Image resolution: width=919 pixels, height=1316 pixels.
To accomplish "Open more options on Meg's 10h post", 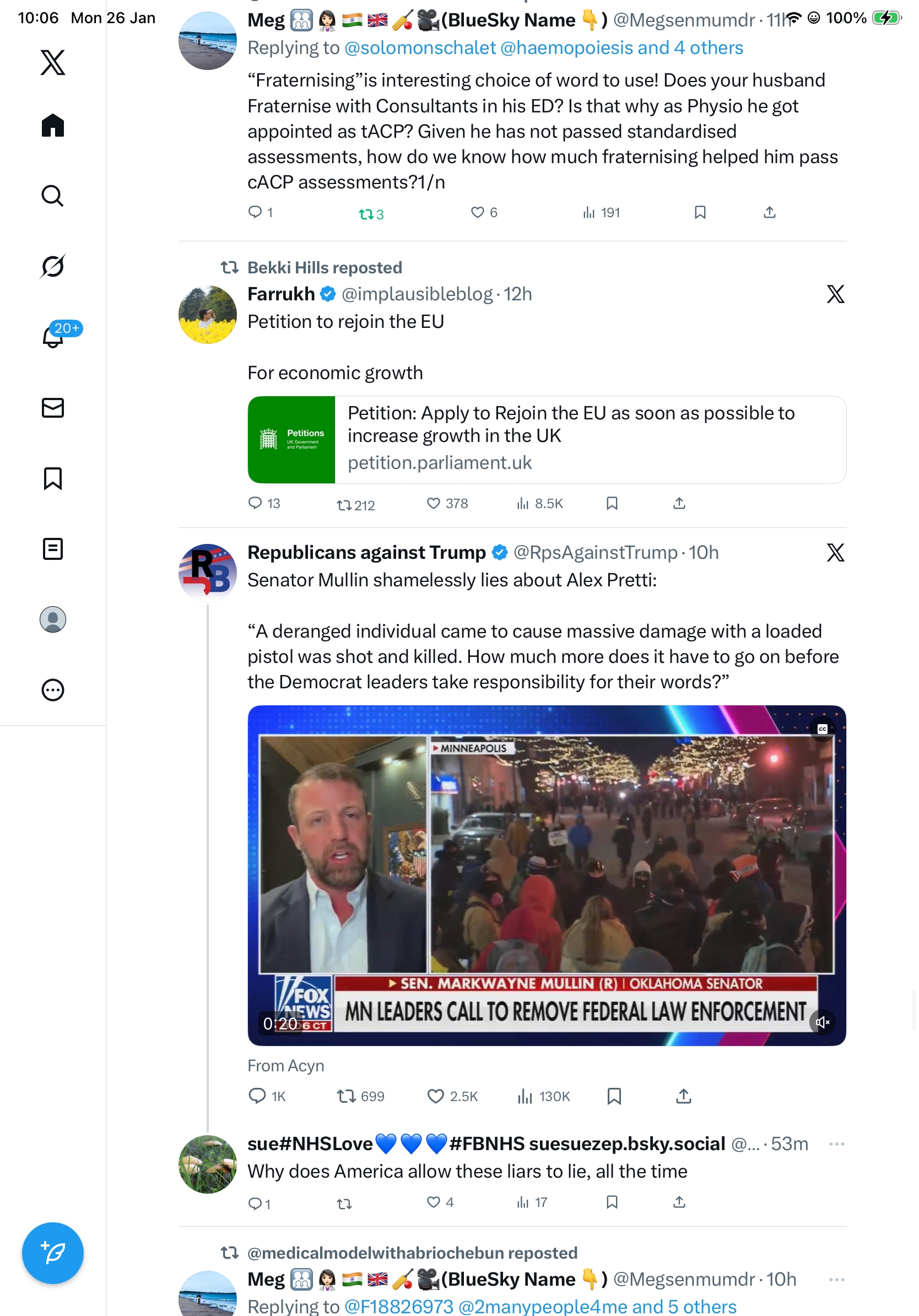I will click(836, 1279).
